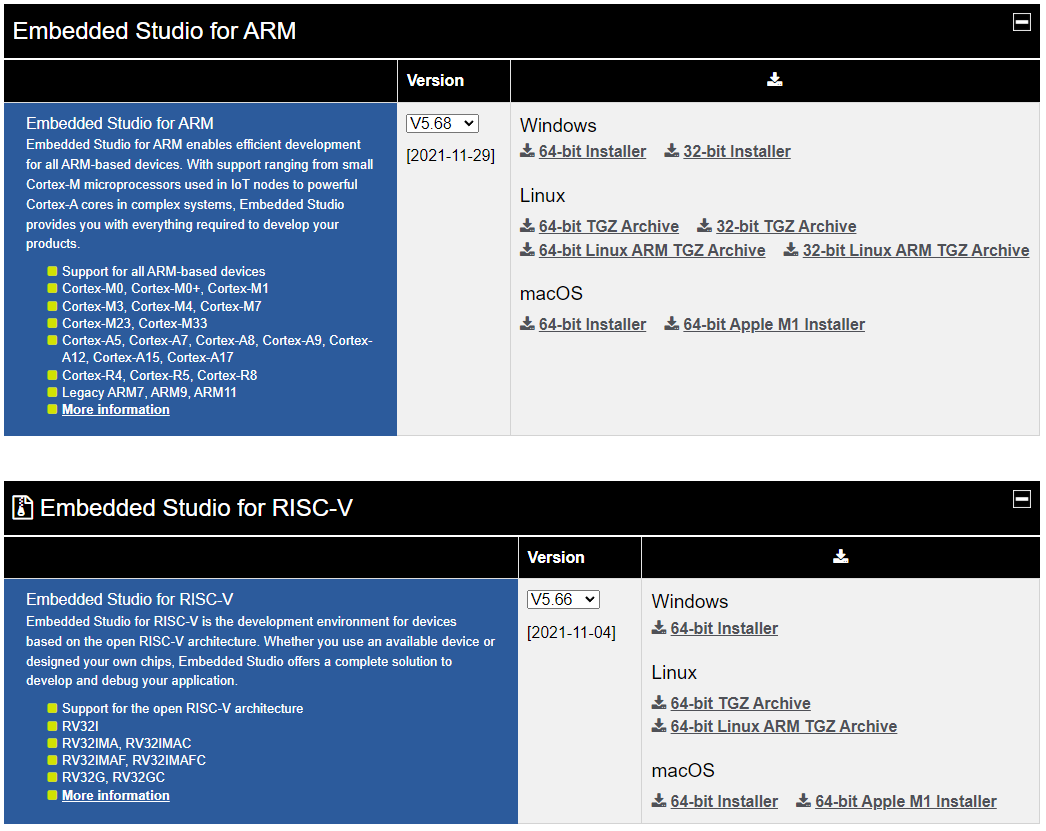Click the Version header in ARM table
The width and height of the screenshot is (1046, 831).
coord(435,81)
